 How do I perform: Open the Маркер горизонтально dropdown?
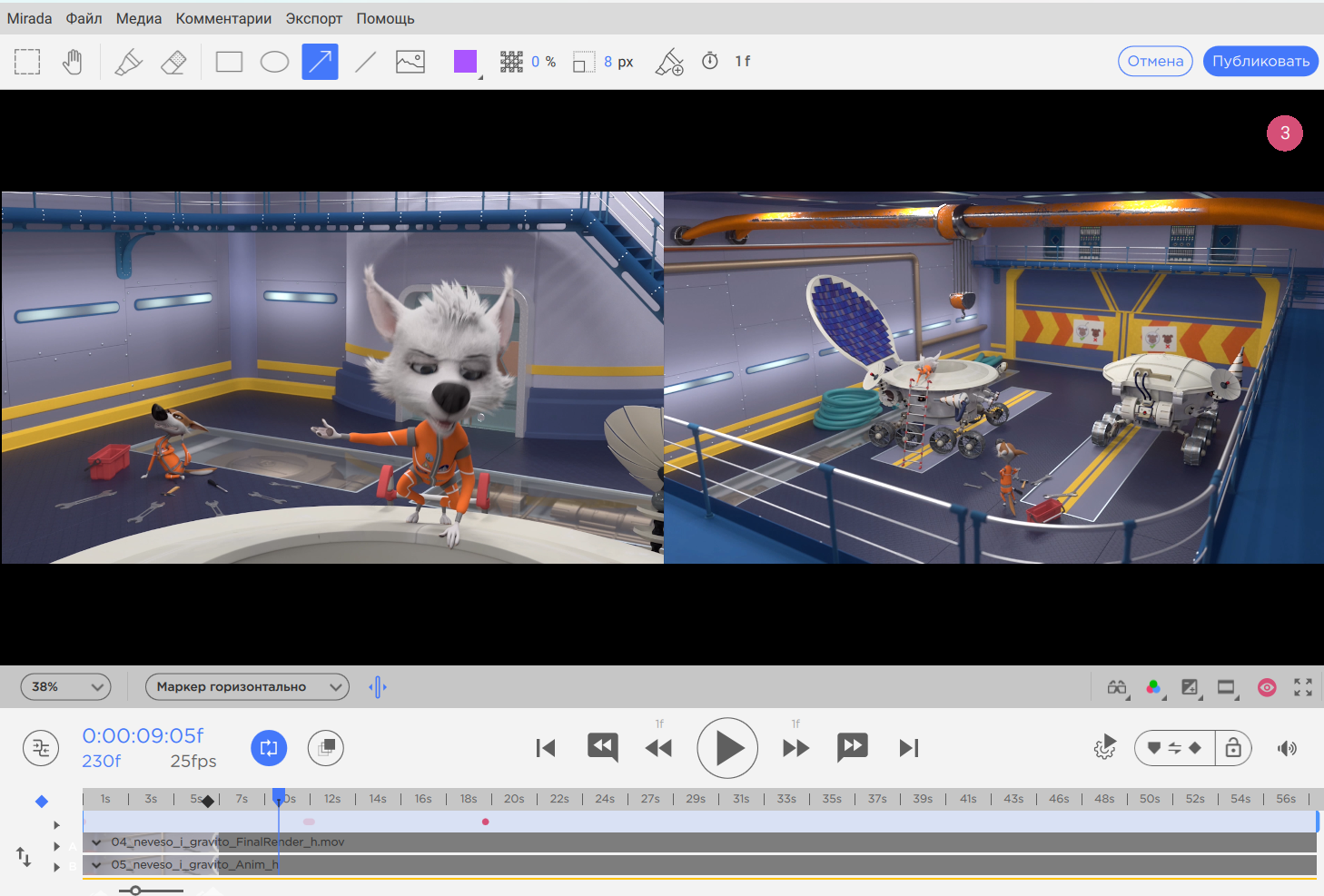coord(247,686)
